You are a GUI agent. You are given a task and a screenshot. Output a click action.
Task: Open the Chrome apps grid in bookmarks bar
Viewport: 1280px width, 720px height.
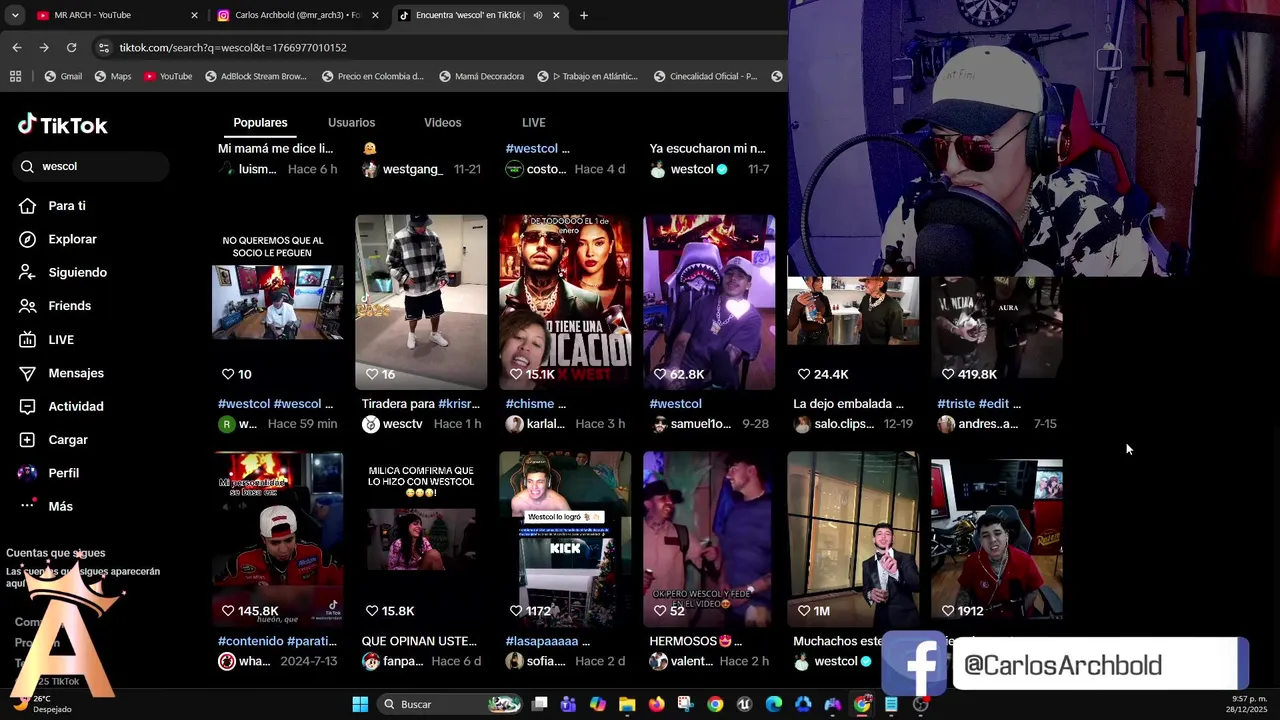[x=15, y=76]
